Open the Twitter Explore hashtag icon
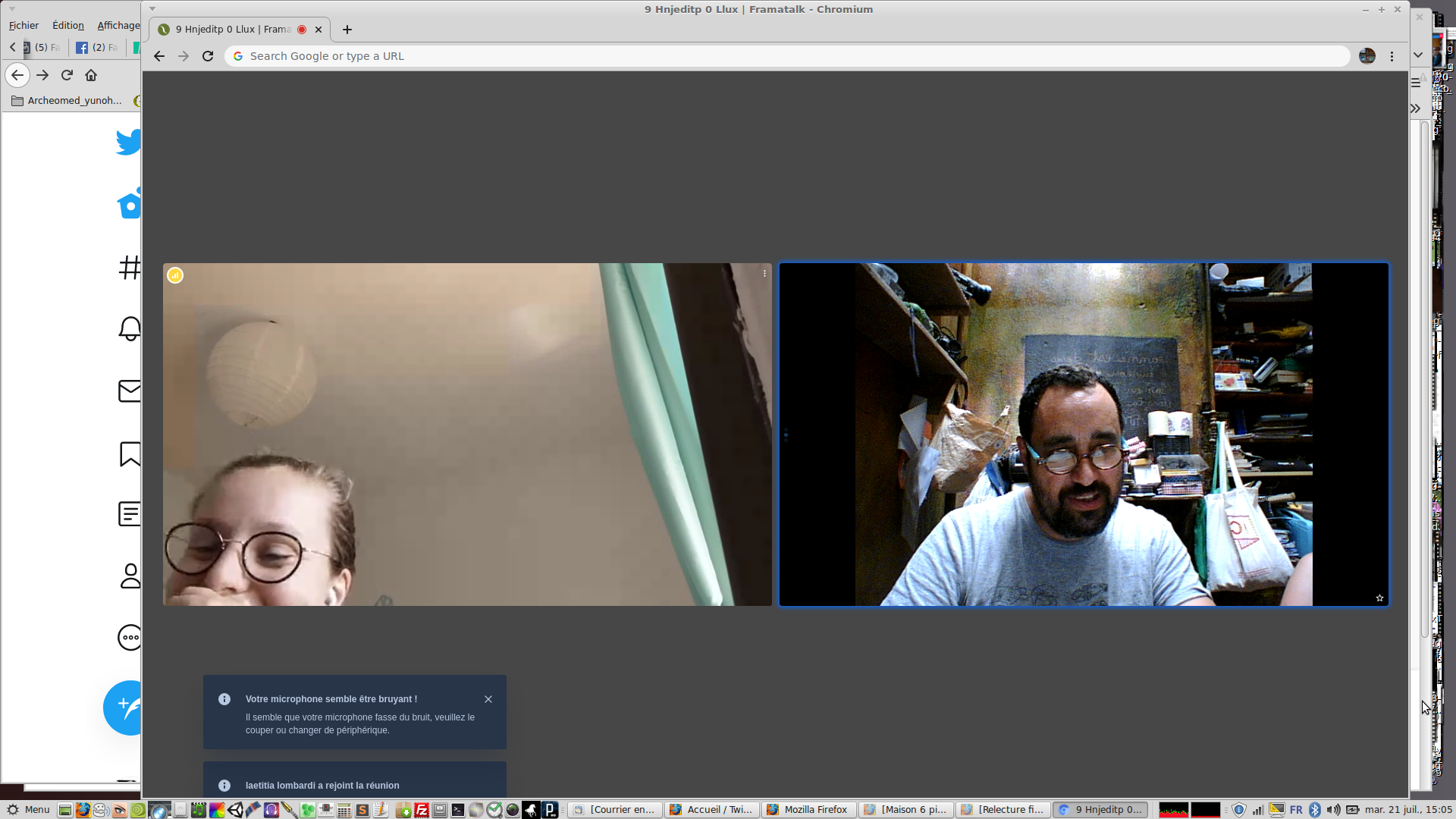Image resolution: width=1456 pixels, height=819 pixels. tap(130, 267)
